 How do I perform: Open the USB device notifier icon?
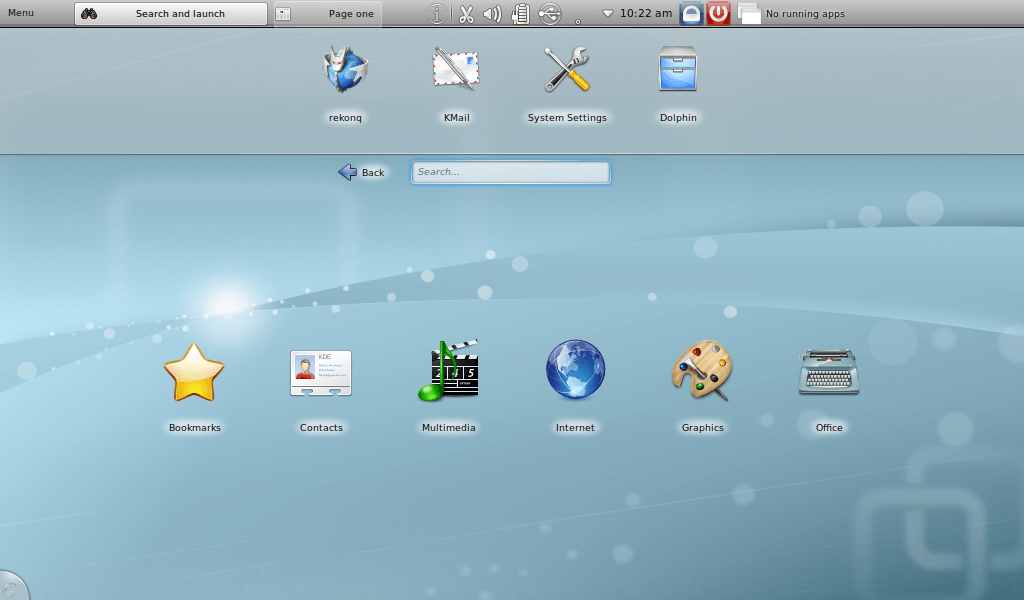pos(549,14)
